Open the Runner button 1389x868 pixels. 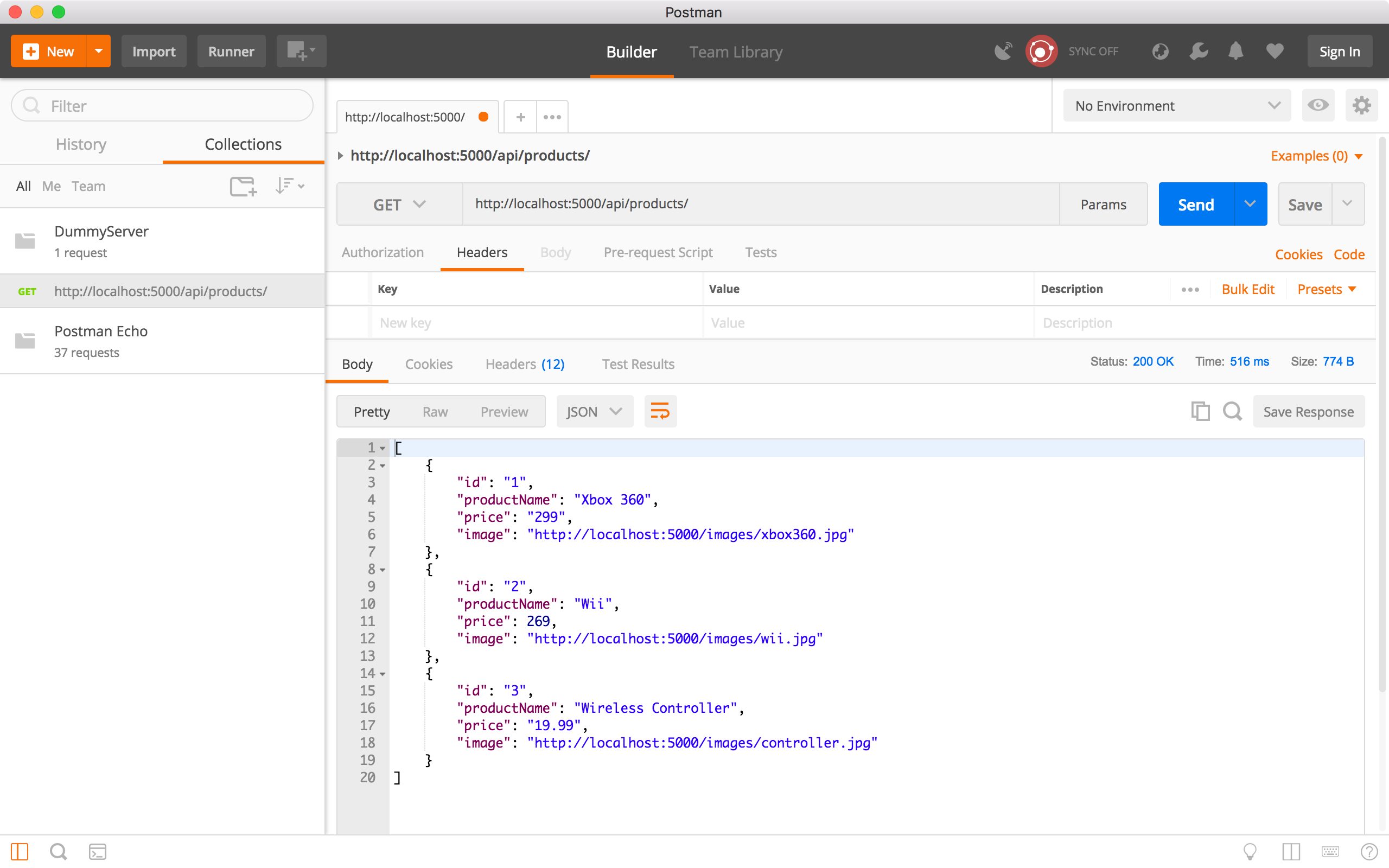tap(231, 51)
